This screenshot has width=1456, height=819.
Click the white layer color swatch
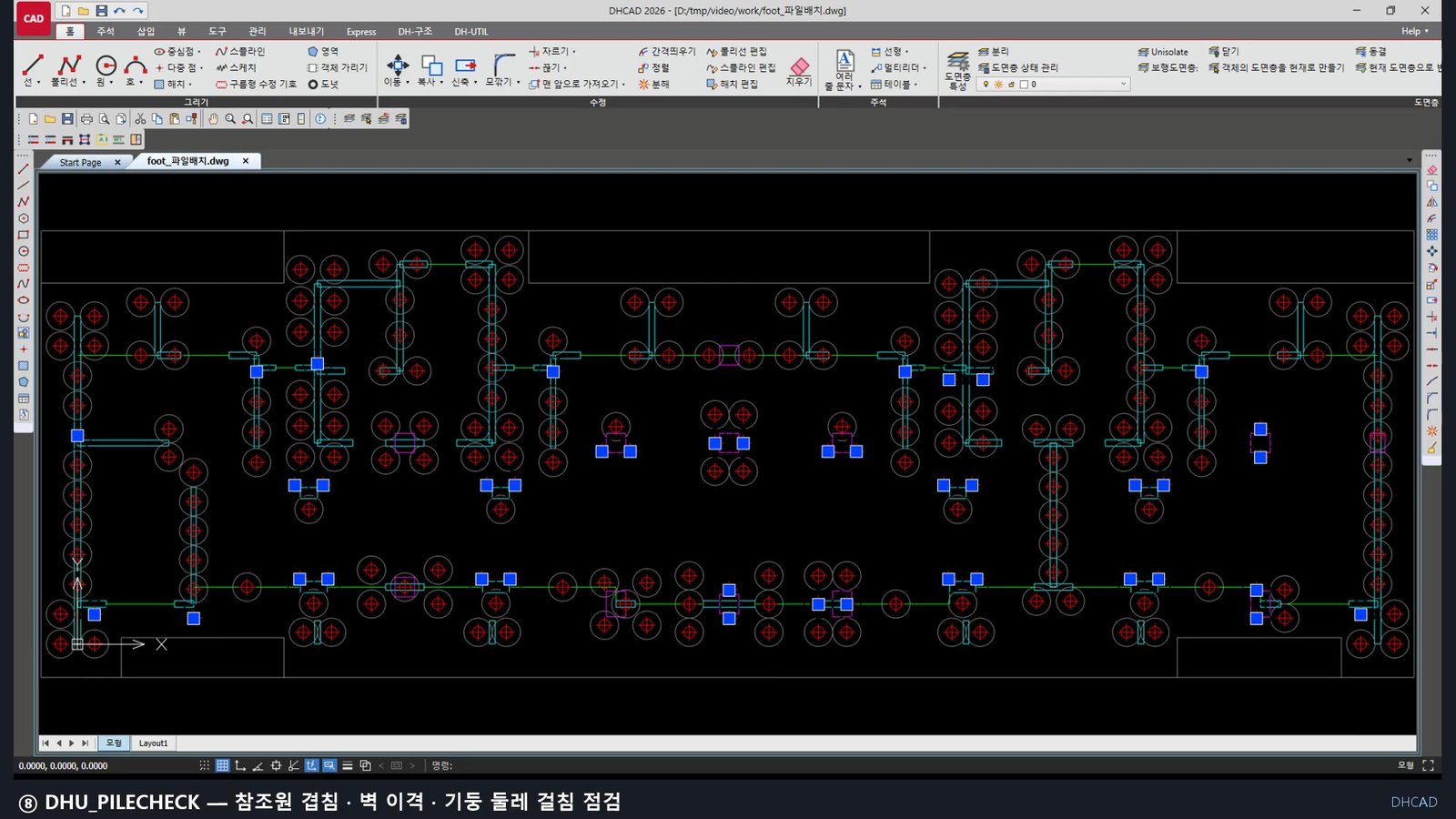point(1024,85)
